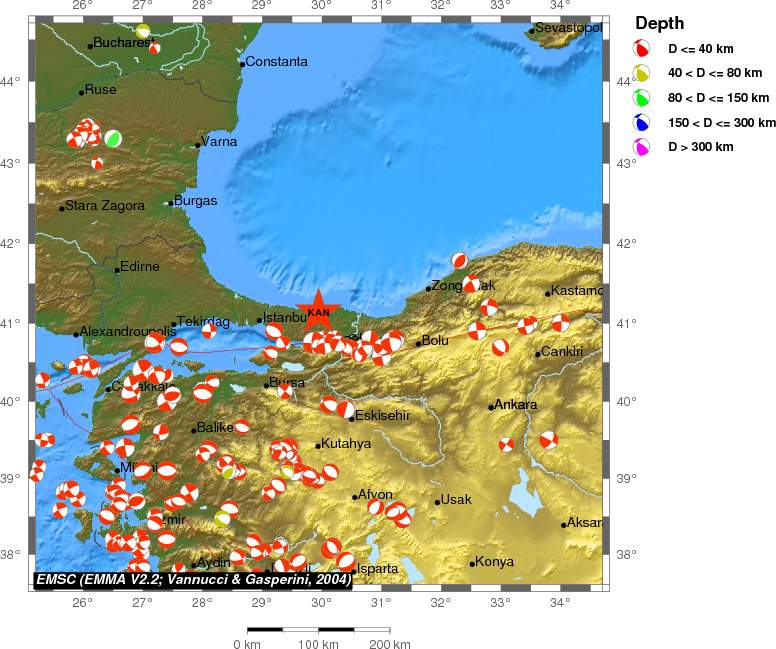
Task: Click the green 80 < D <= 150 km legend symbol
Action: [x=642, y=97]
